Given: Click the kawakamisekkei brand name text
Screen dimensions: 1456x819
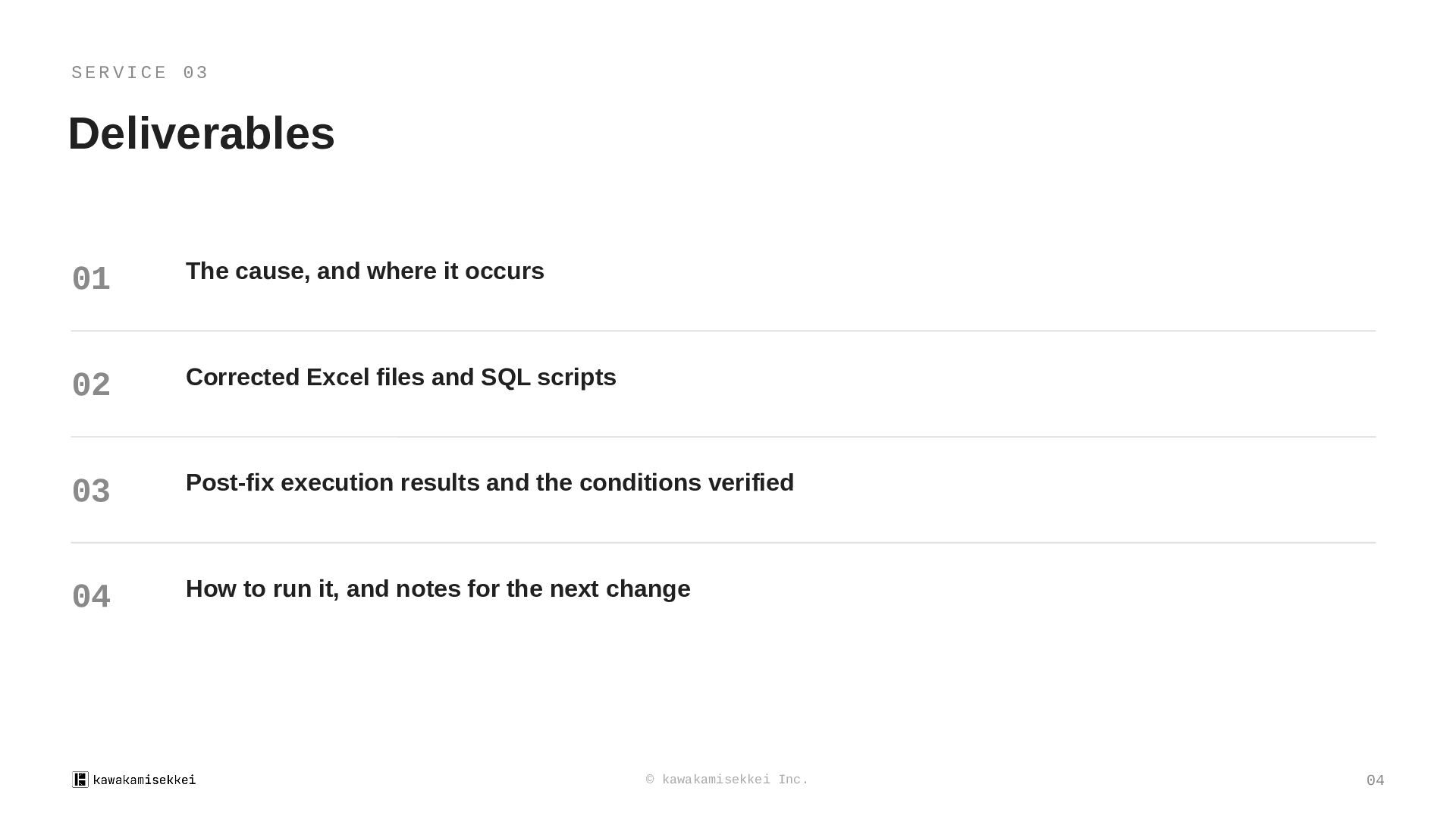Looking at the screenshot, I should point(144,780).
